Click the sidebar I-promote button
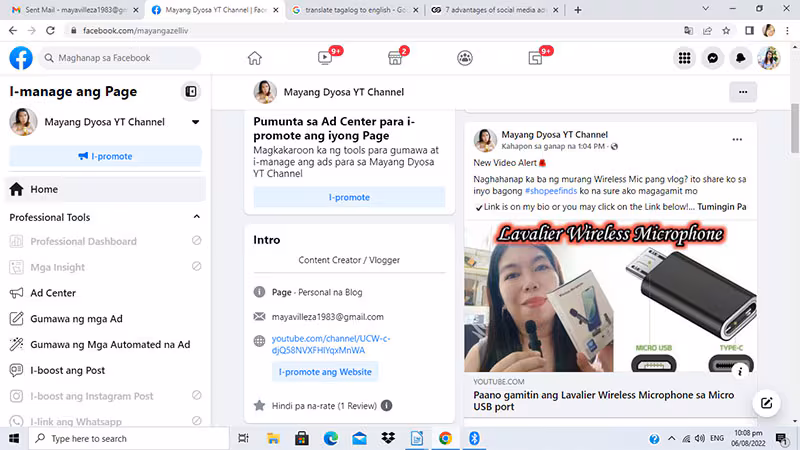Viewport: 800px width, 450px height. pyautogui.click(x=105, y=156)
